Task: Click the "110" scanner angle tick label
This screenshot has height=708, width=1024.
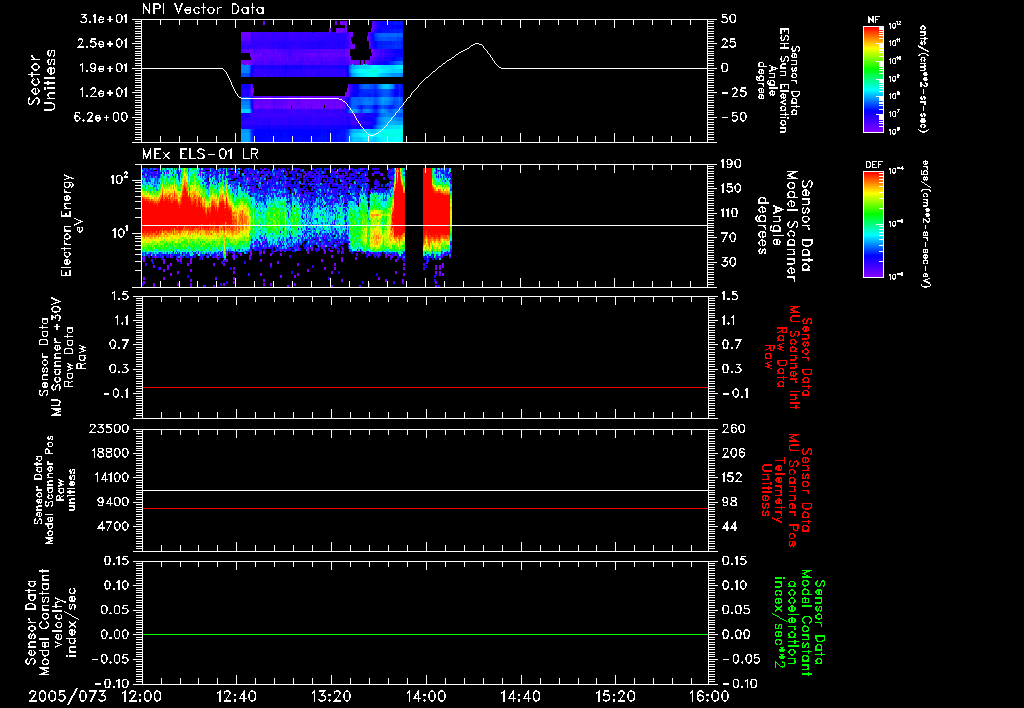Action: coord(731,213)
